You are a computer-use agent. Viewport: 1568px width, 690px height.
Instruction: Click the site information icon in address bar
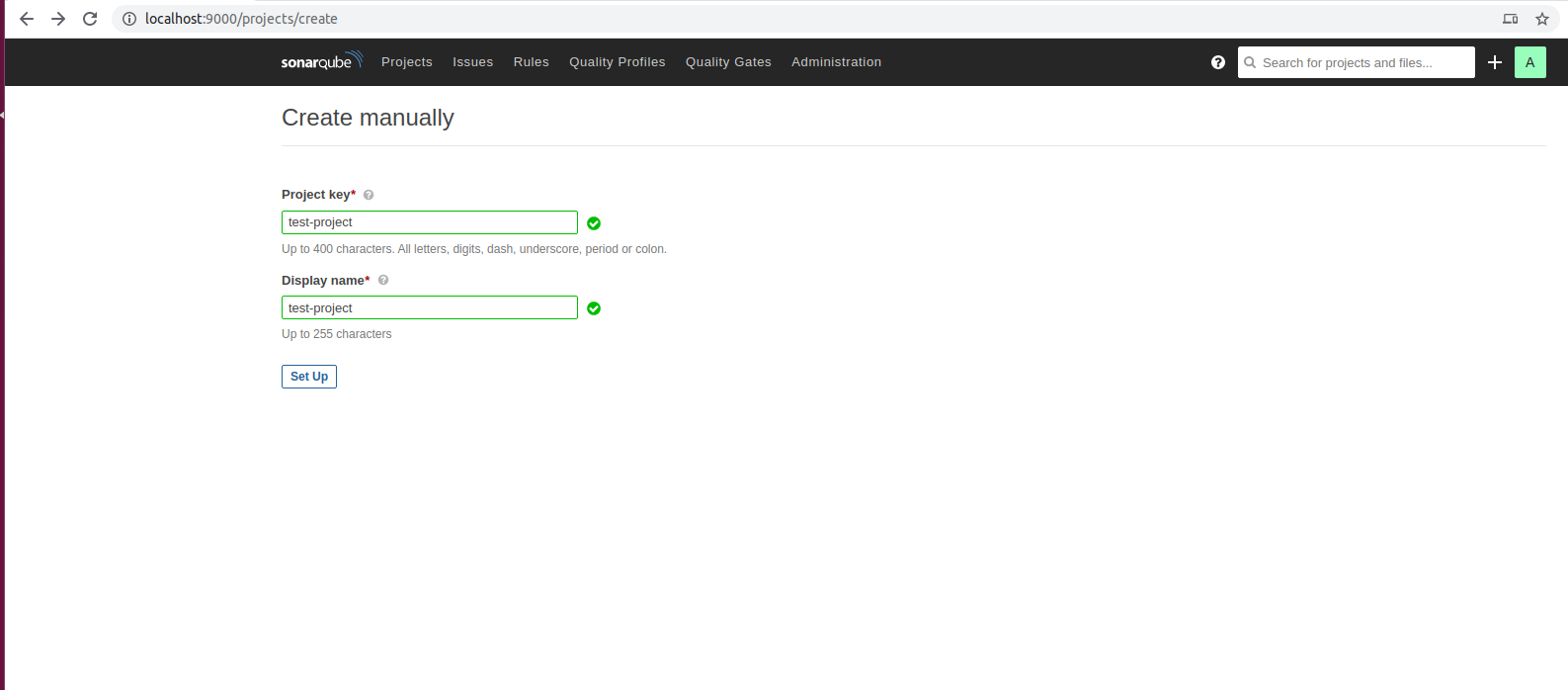129,19
